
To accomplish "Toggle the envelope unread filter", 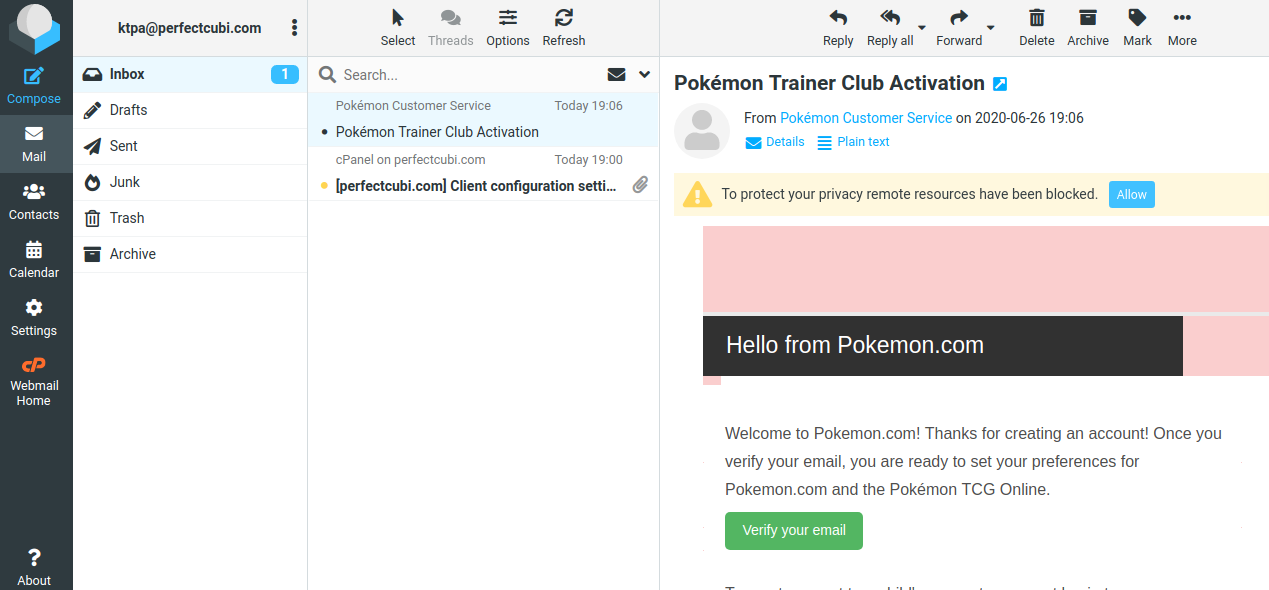I will click(x=616, y=75).
